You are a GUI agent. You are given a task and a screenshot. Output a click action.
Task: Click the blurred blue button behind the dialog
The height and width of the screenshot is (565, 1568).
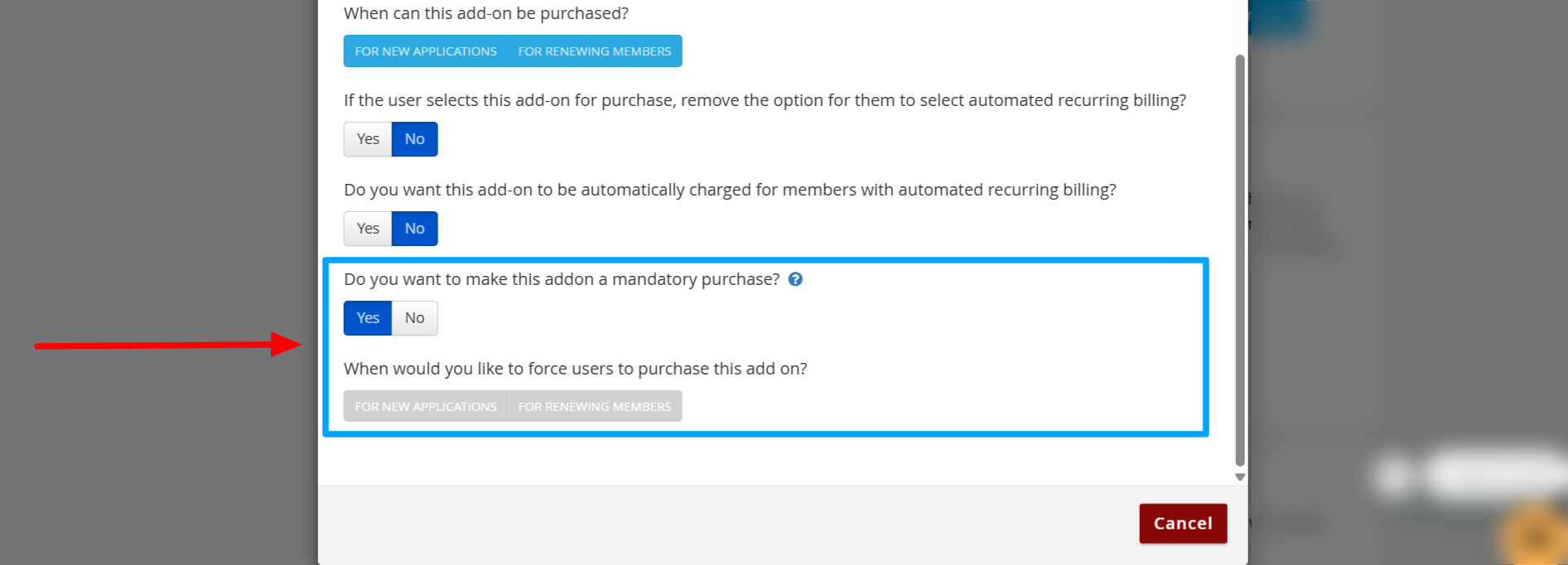(1280, 18)
